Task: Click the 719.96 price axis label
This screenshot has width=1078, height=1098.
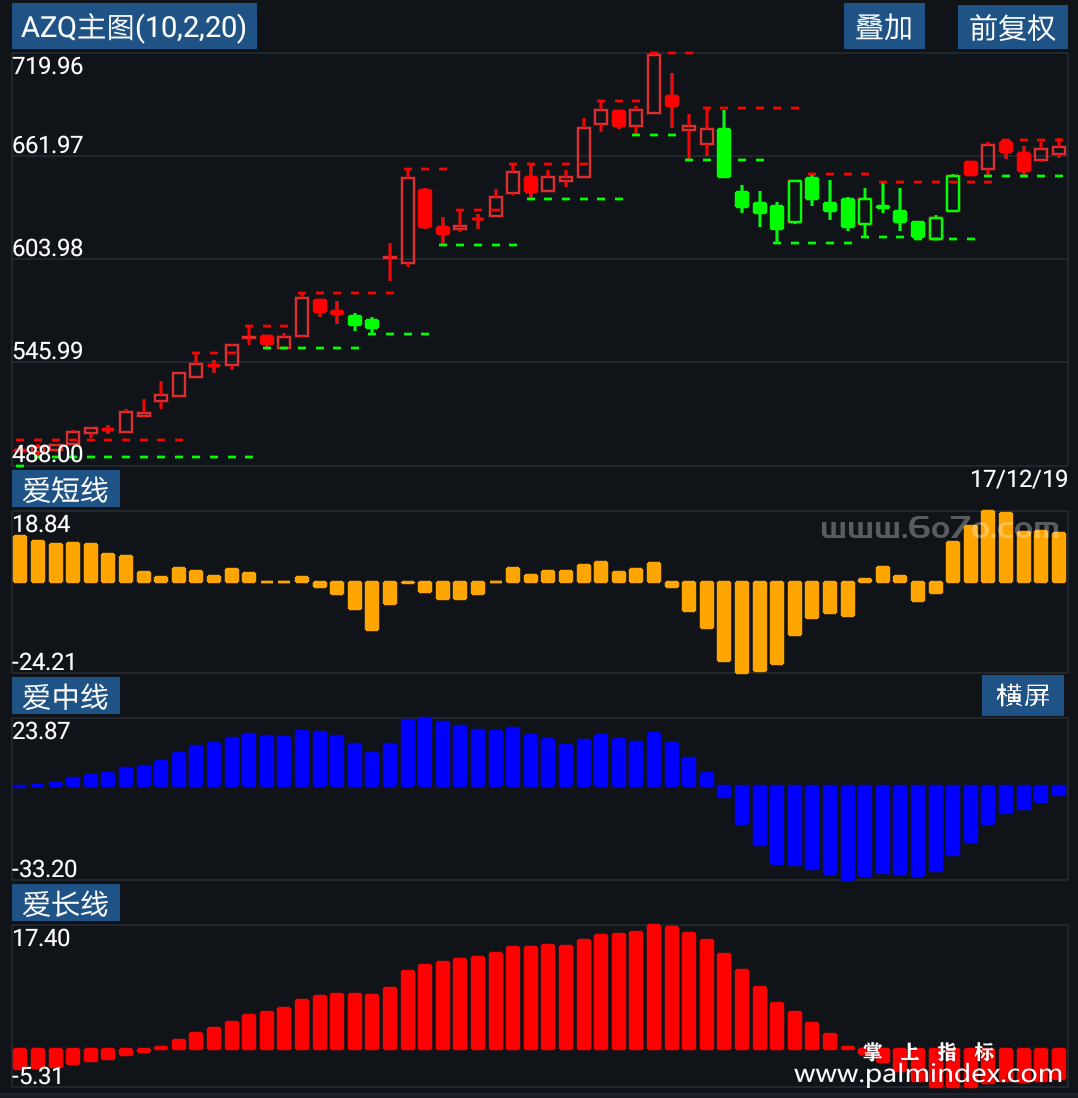Action: (48, 67)
